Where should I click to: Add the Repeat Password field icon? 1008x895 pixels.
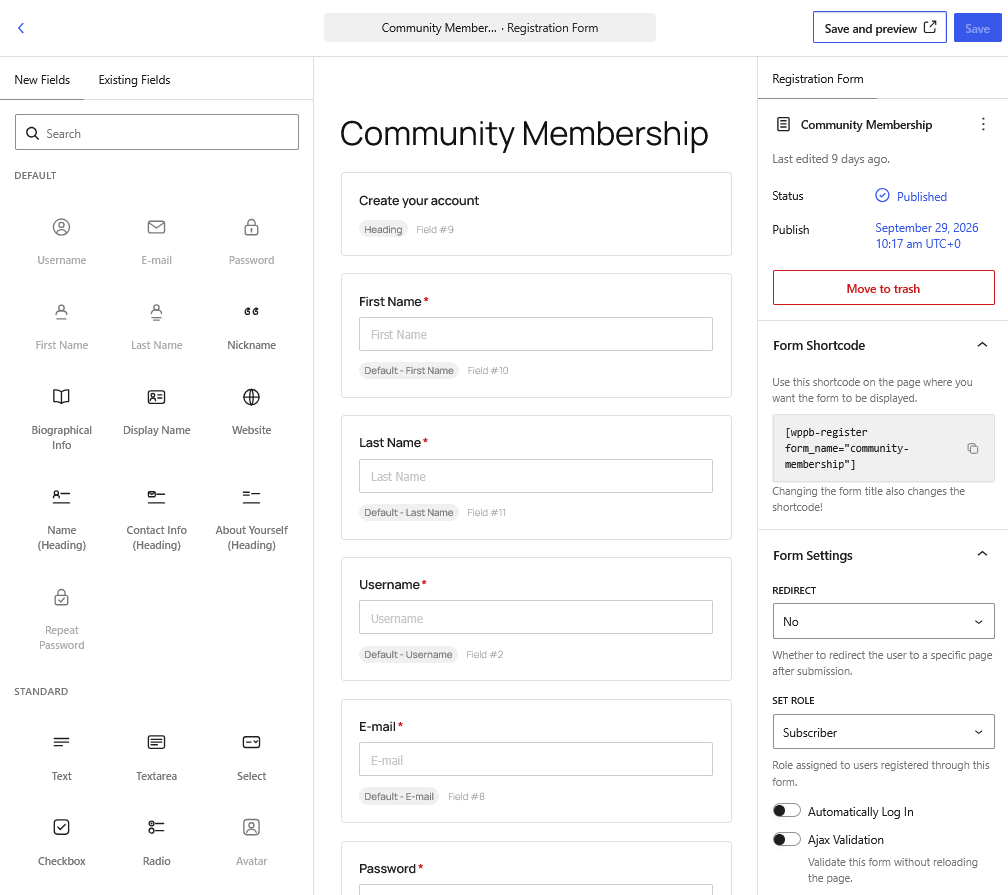tap(61, 597)
